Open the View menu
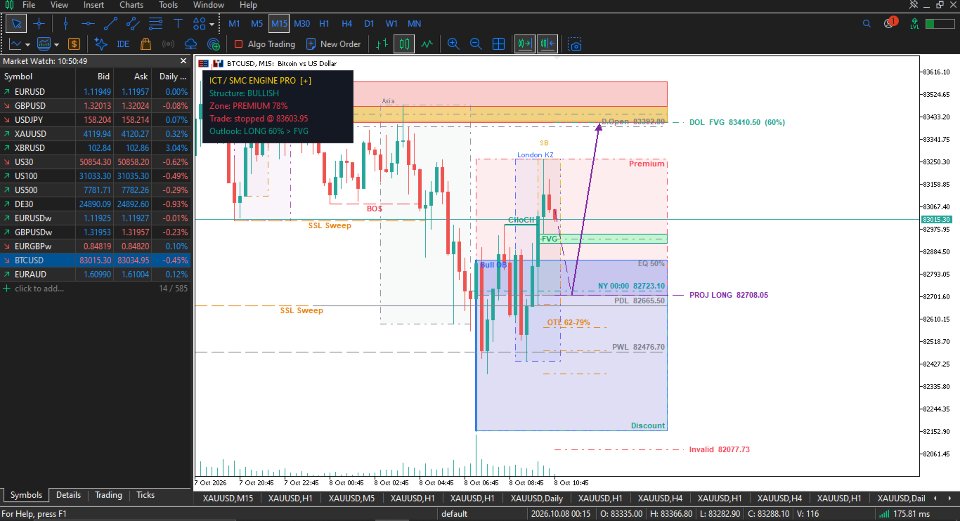960x521 pixels. (x=59, y=5)
